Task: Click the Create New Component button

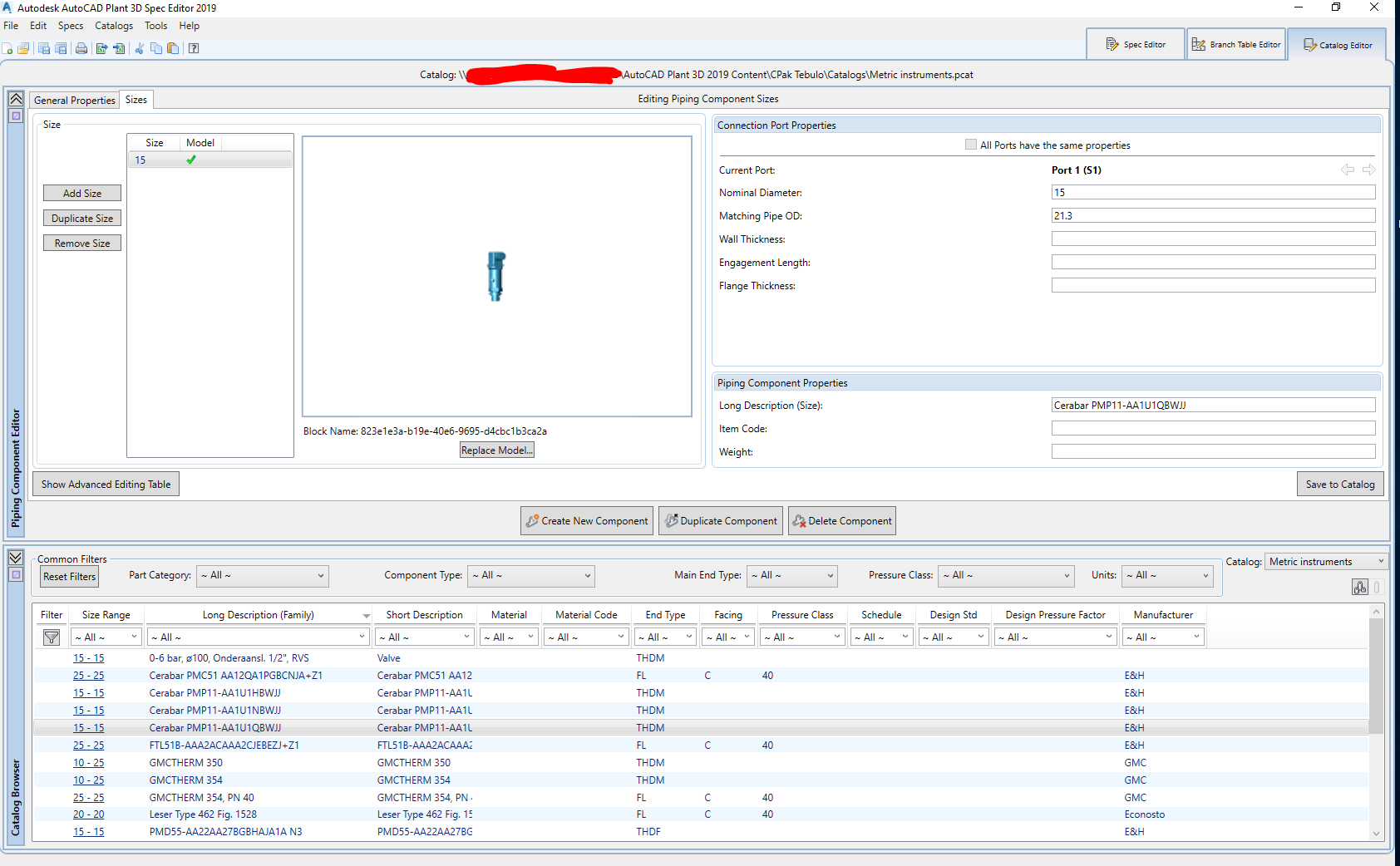Action: click(586, 520)
